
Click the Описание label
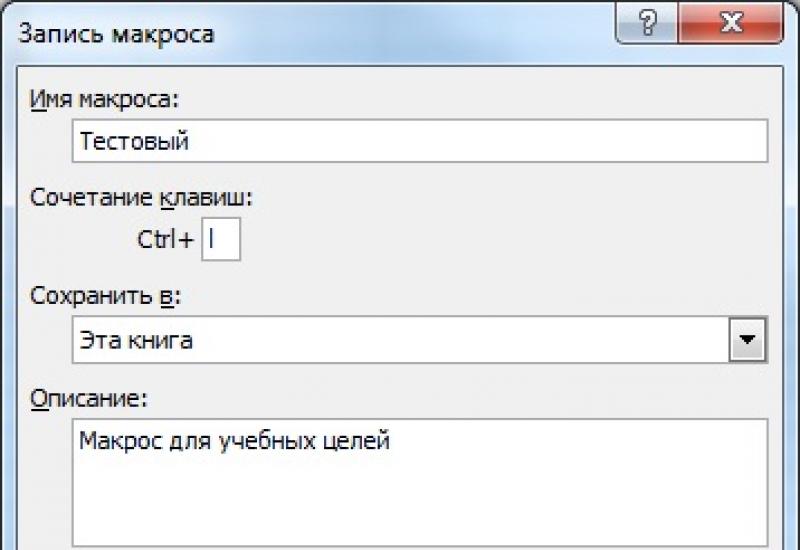point(89,397)
